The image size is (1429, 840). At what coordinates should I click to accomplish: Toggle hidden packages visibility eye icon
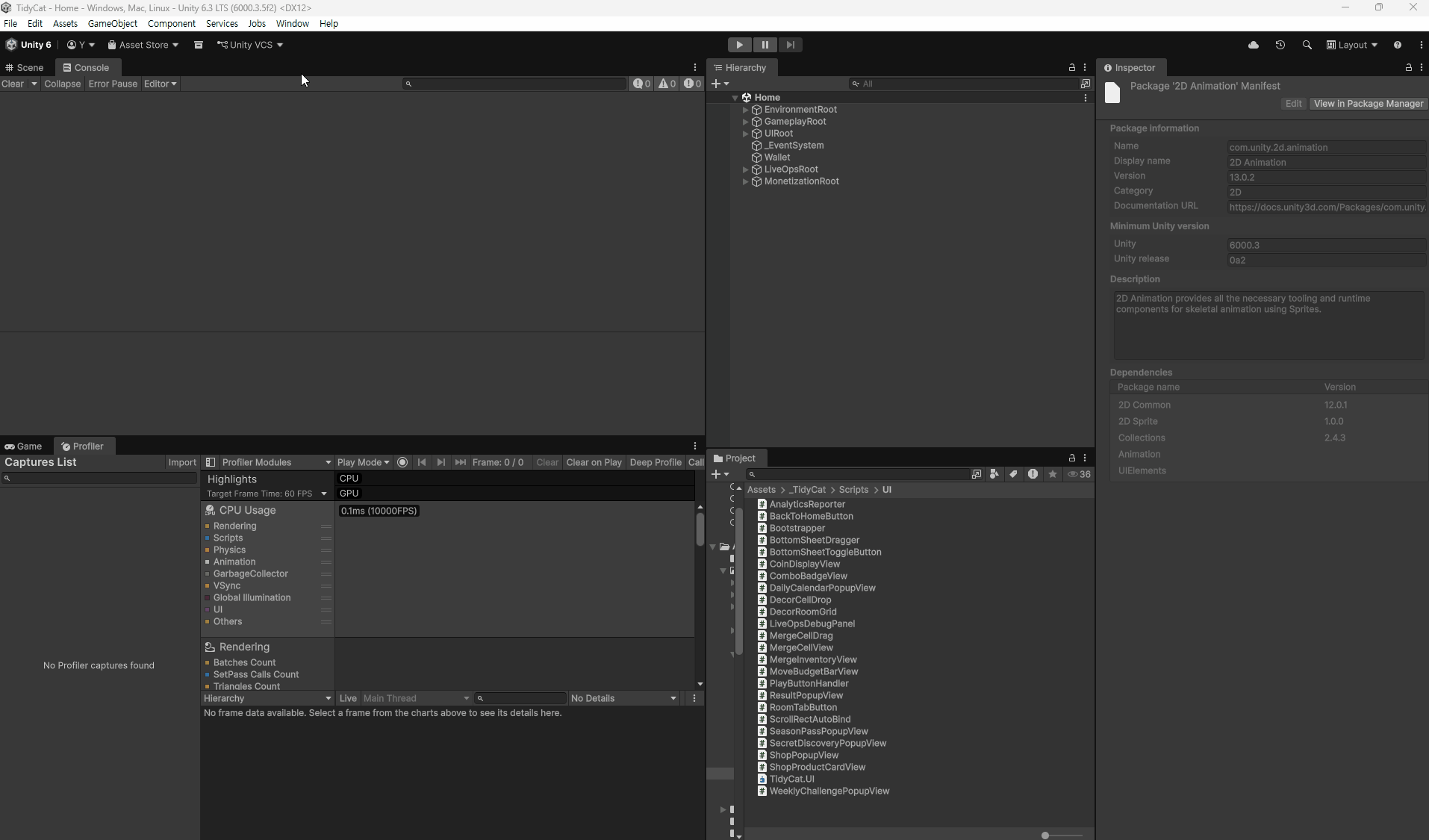(x=1079, y=474)
